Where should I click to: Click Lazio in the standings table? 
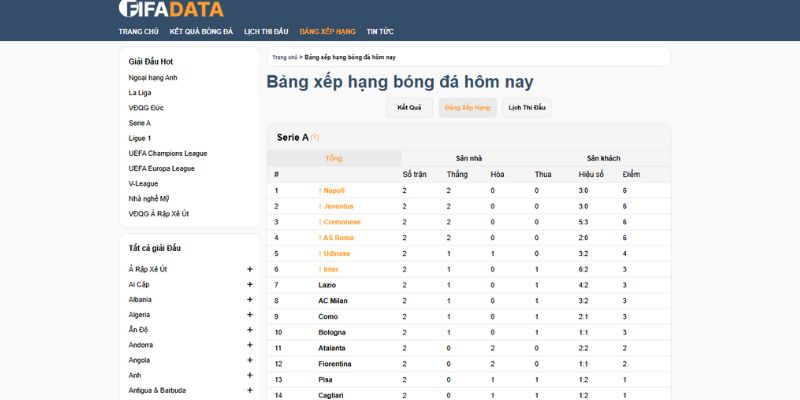pyautogui.click(x=327, y=285)
